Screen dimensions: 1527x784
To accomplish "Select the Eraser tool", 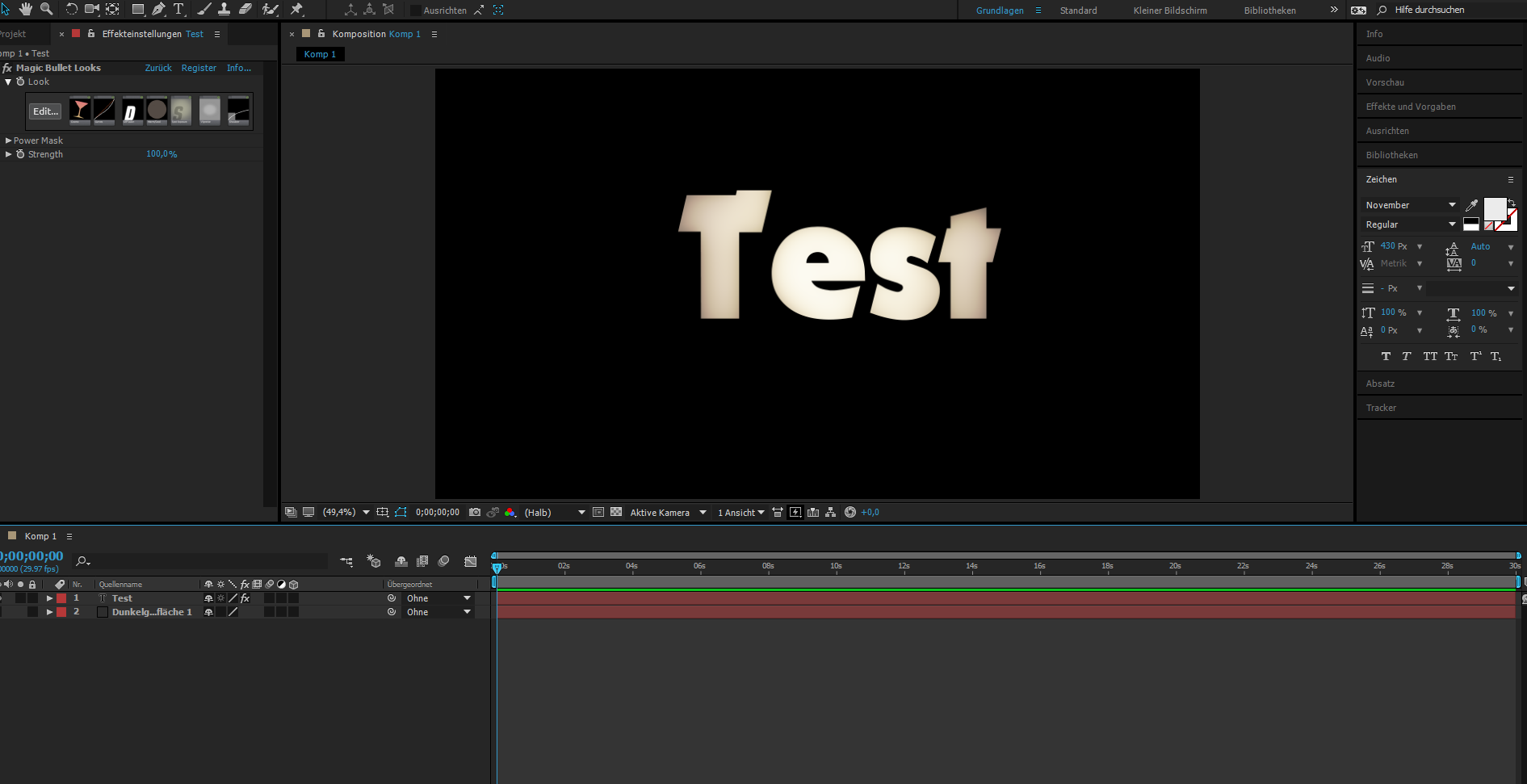I will pyautogui.click(x=245, y=10).
